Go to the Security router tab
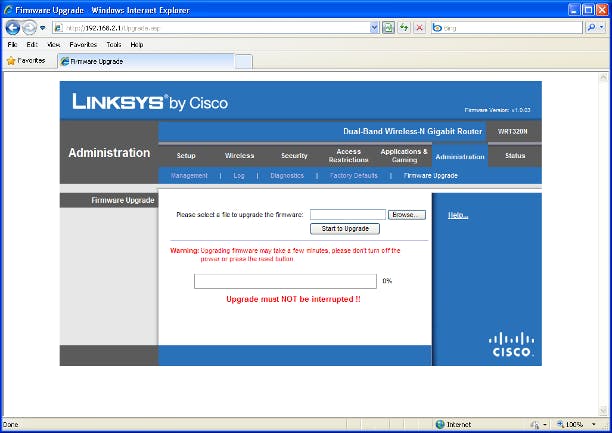Viewport: 612px width, 433px height. click(x=294, y=156)
